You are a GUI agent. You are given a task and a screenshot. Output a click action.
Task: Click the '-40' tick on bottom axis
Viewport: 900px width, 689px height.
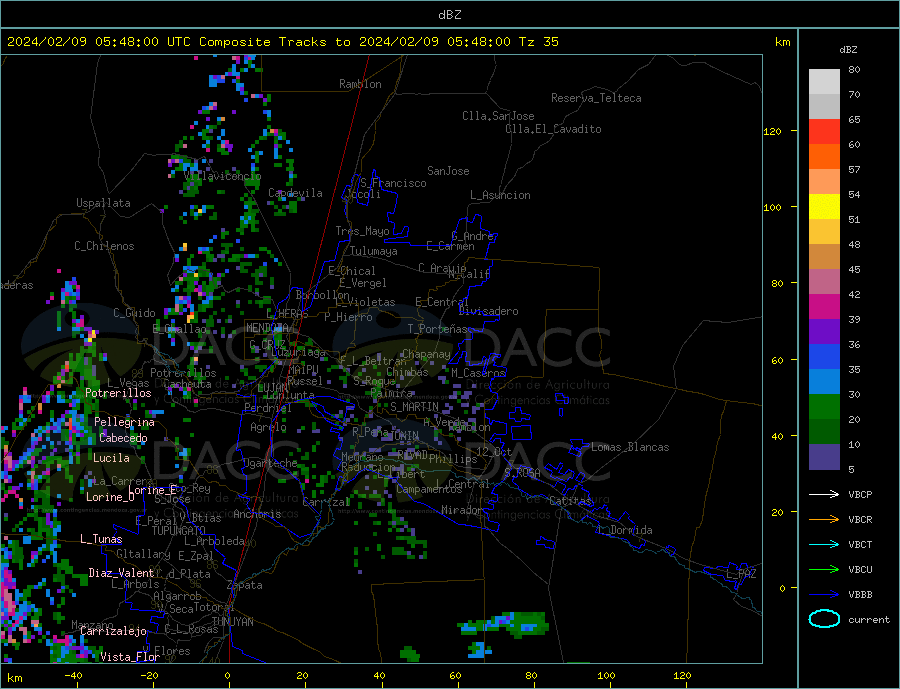point(73,676)
